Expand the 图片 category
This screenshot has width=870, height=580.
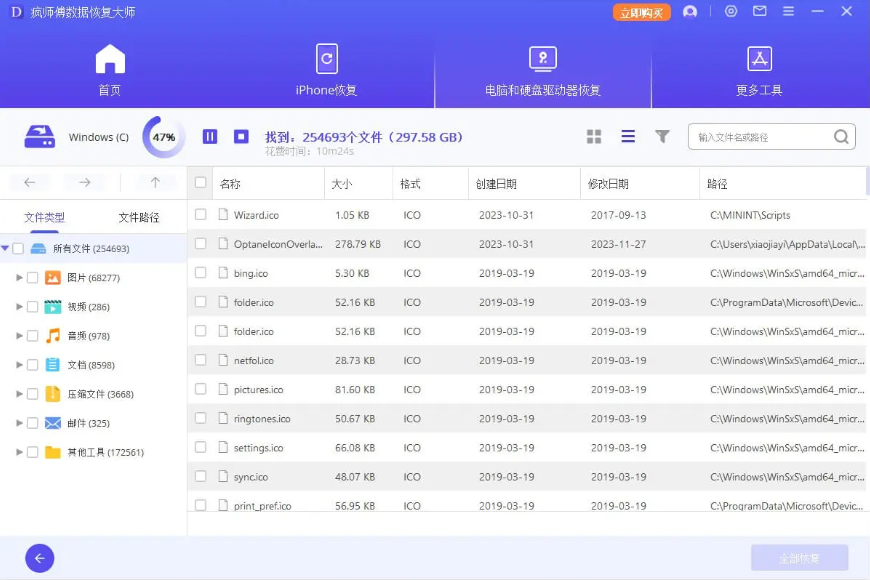19,278
